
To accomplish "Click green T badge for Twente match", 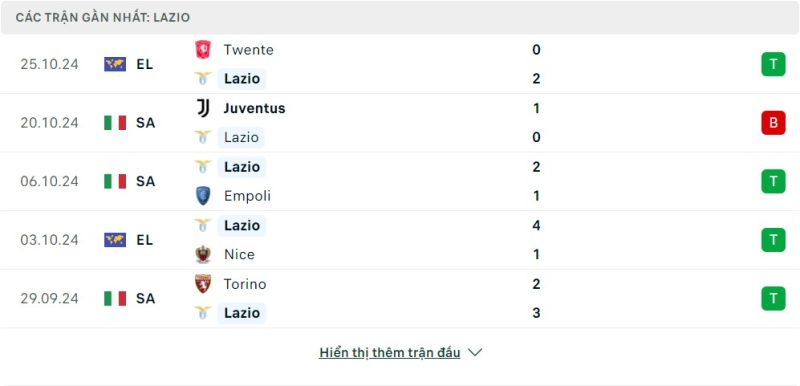I will (773, 64).
